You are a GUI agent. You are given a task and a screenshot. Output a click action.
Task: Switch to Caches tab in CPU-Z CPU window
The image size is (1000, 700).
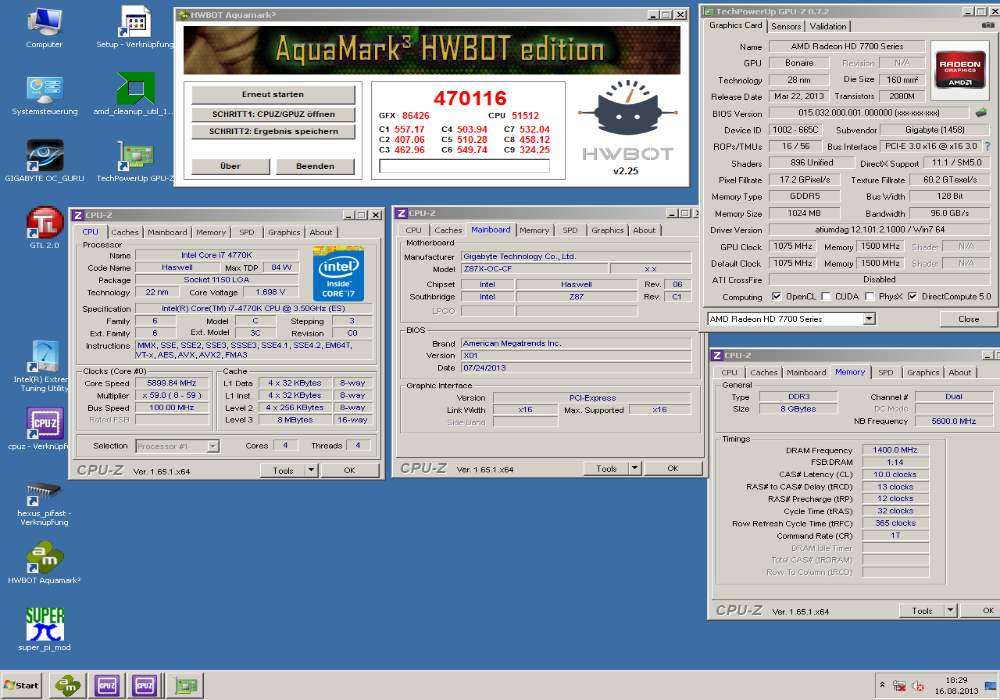point(125,232)
